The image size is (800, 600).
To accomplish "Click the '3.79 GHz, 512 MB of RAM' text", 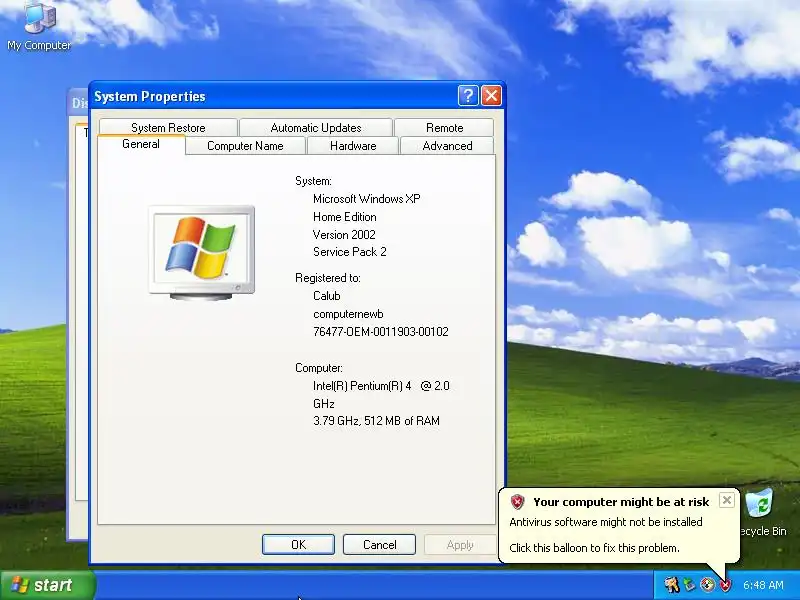I will (x=377, y=421).
